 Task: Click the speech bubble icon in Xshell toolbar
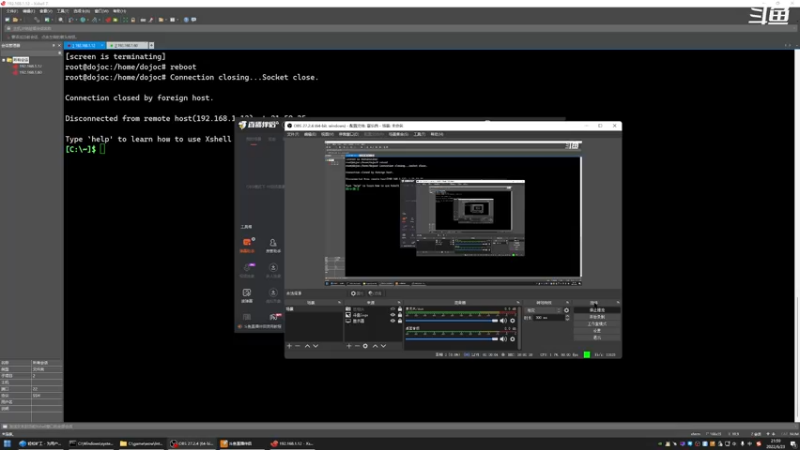coord(194,20)
